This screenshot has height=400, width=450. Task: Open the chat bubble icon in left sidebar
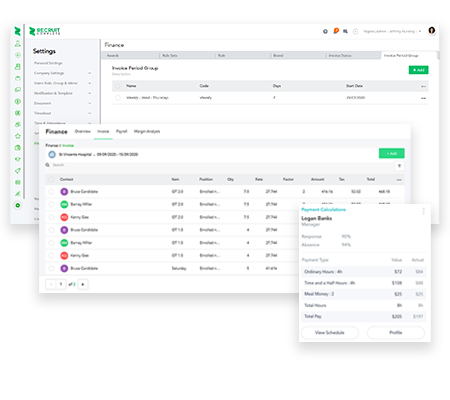[x=18, y=90]
